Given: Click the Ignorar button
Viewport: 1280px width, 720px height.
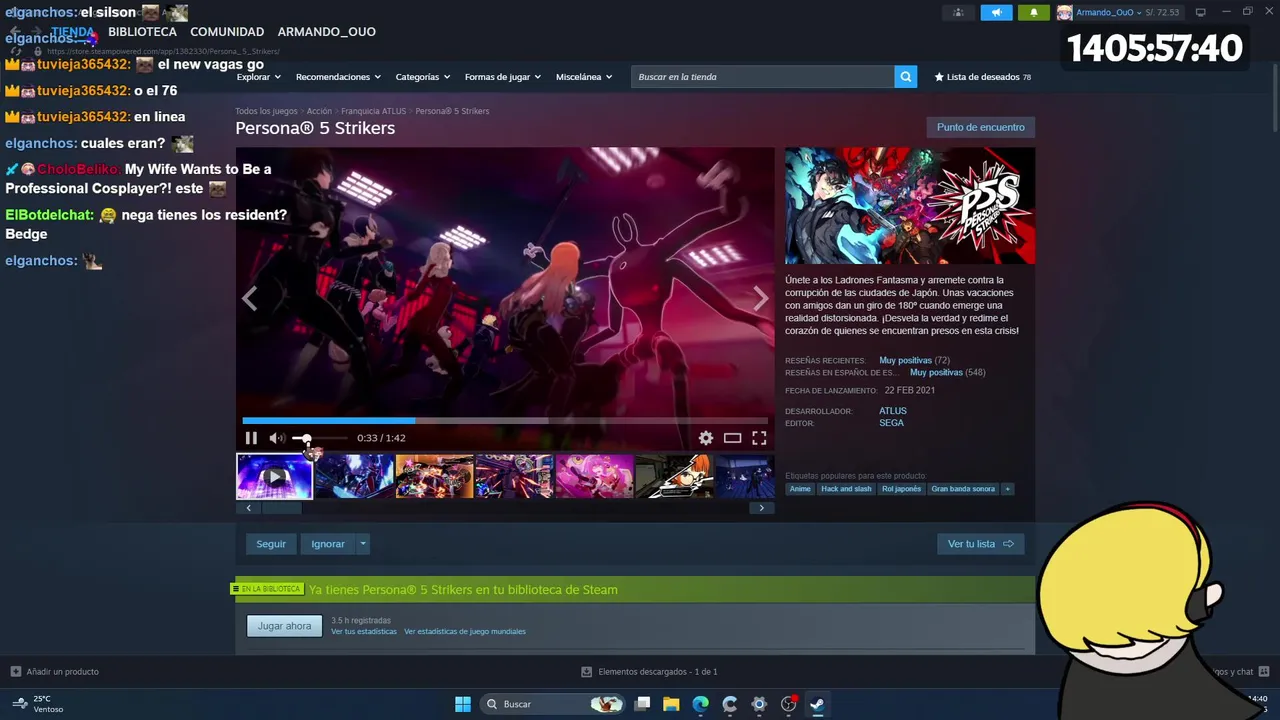Looking at the screenshot, I should pos(328,544).
